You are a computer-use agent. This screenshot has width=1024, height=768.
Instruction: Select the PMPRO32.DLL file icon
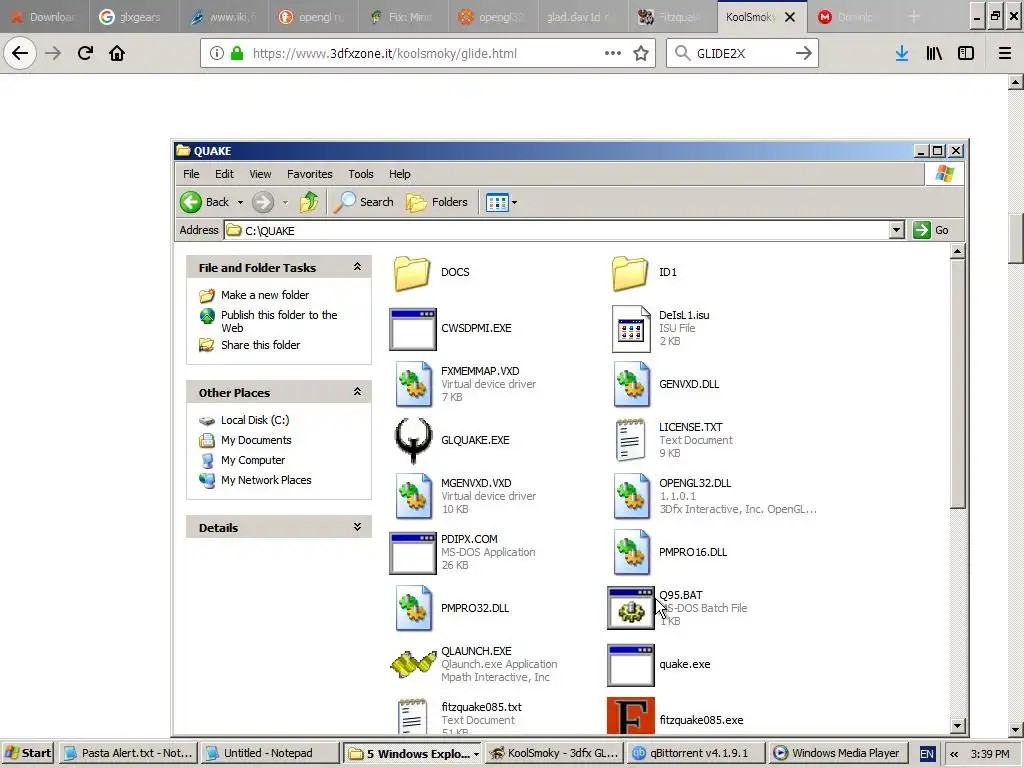point(413,609)
